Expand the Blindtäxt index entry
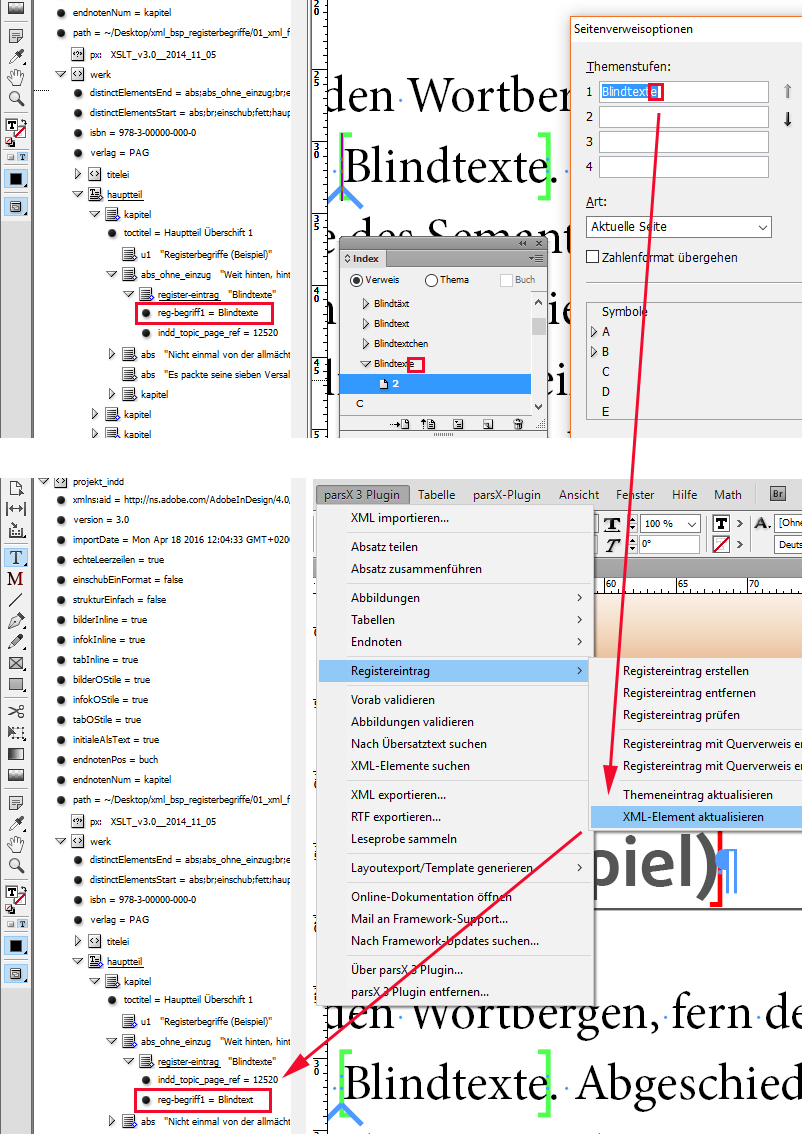 point(366,303)
